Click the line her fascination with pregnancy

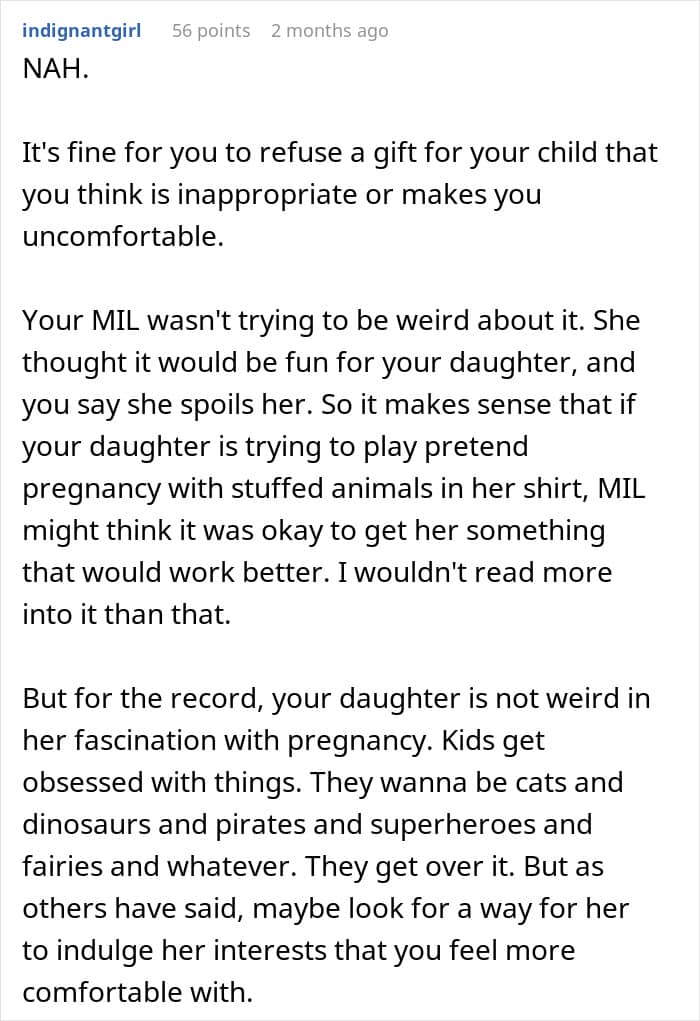point(283,740)
